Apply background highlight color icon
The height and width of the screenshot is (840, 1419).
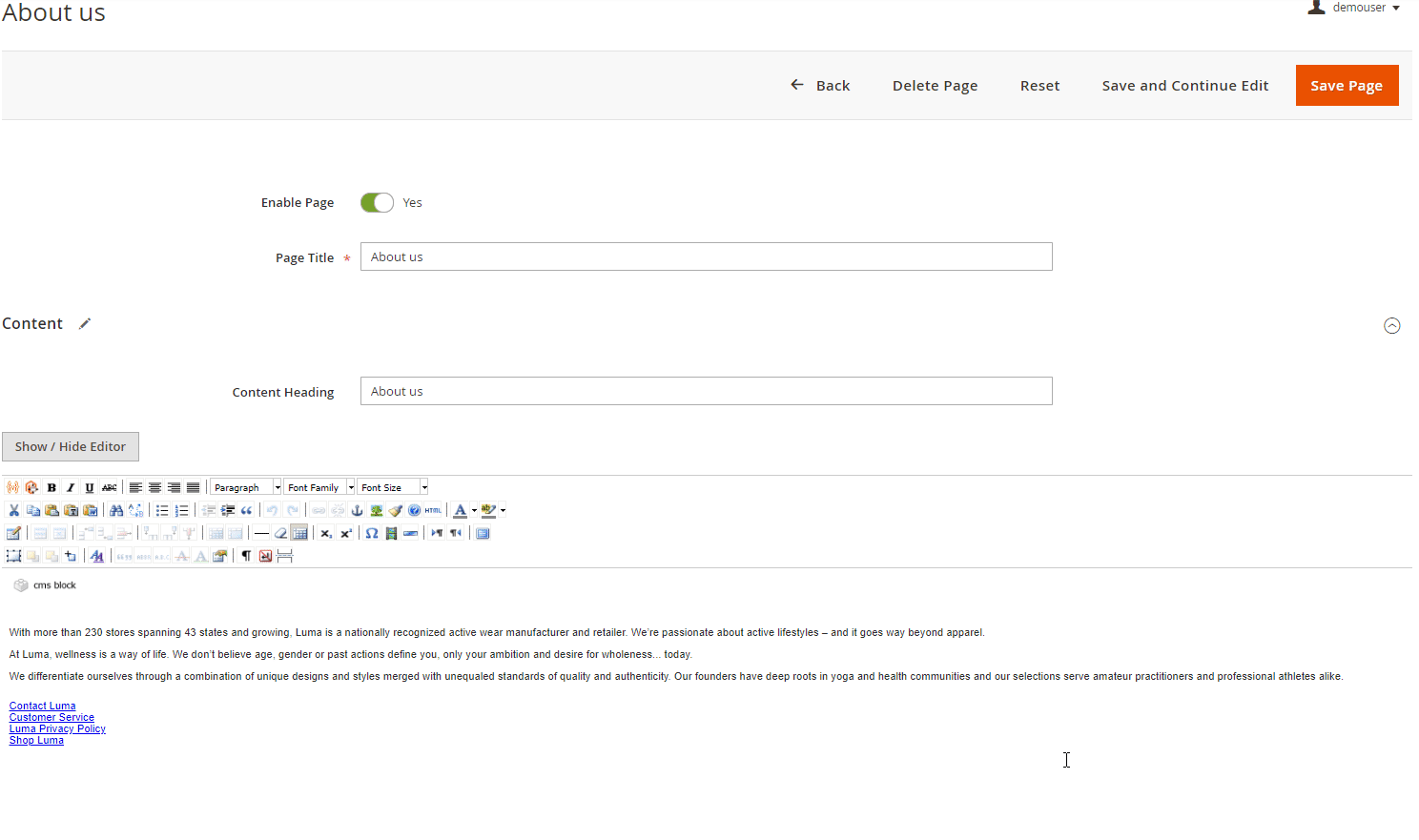[x=488, y=510]
